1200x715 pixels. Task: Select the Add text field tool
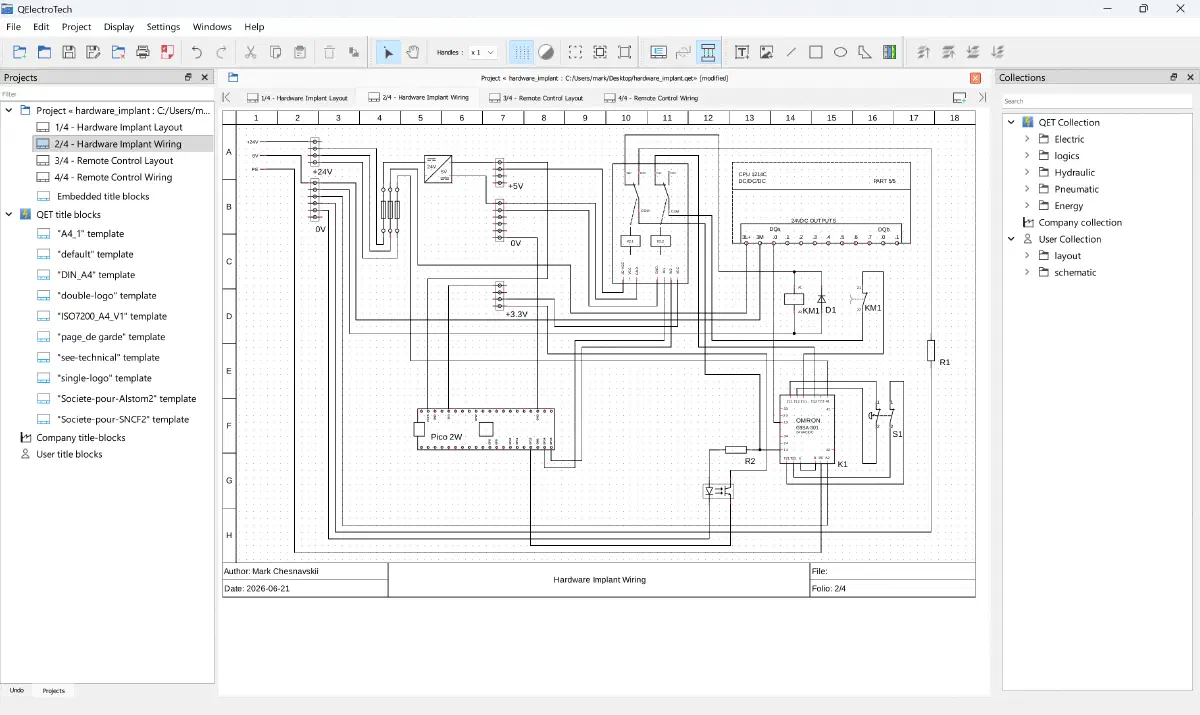tap(742, 52)
